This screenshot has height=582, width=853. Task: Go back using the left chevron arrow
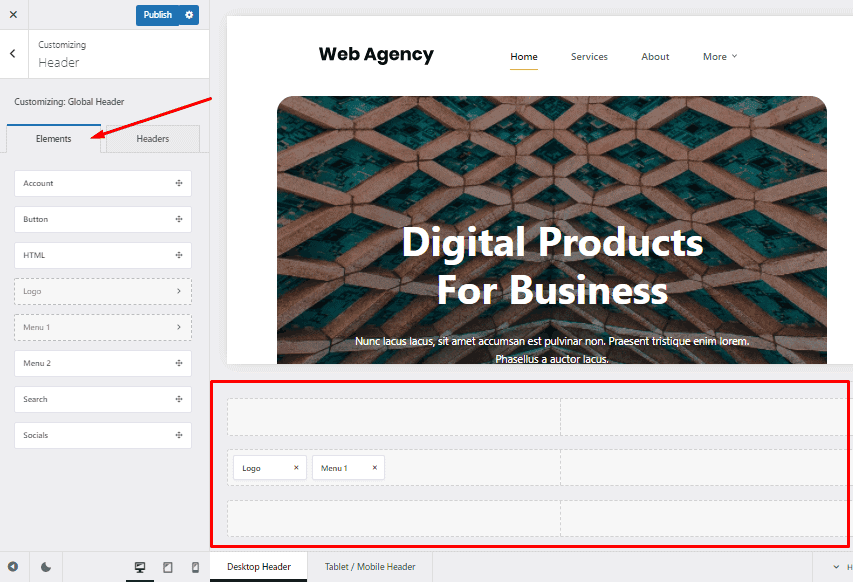(12, 54)
